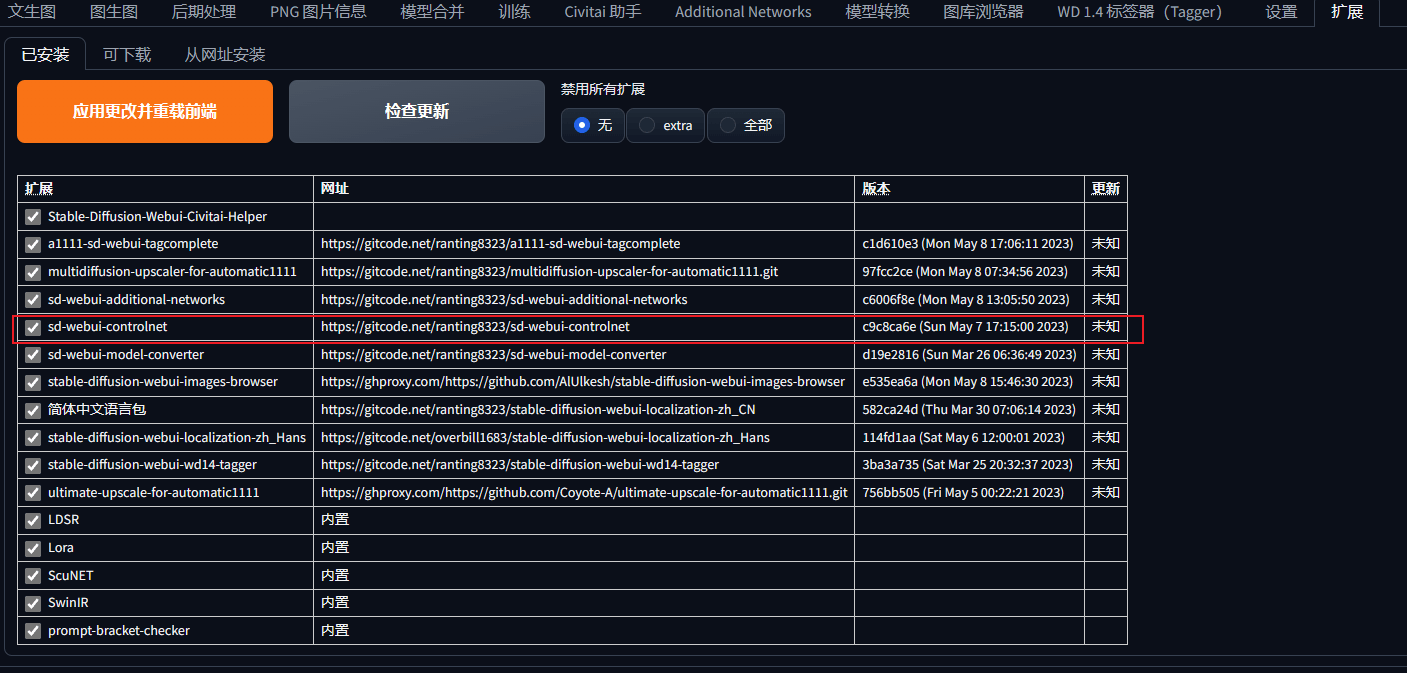
Task: Click the orange 应用更改并重载前端 button
Action: click(145, 111)
